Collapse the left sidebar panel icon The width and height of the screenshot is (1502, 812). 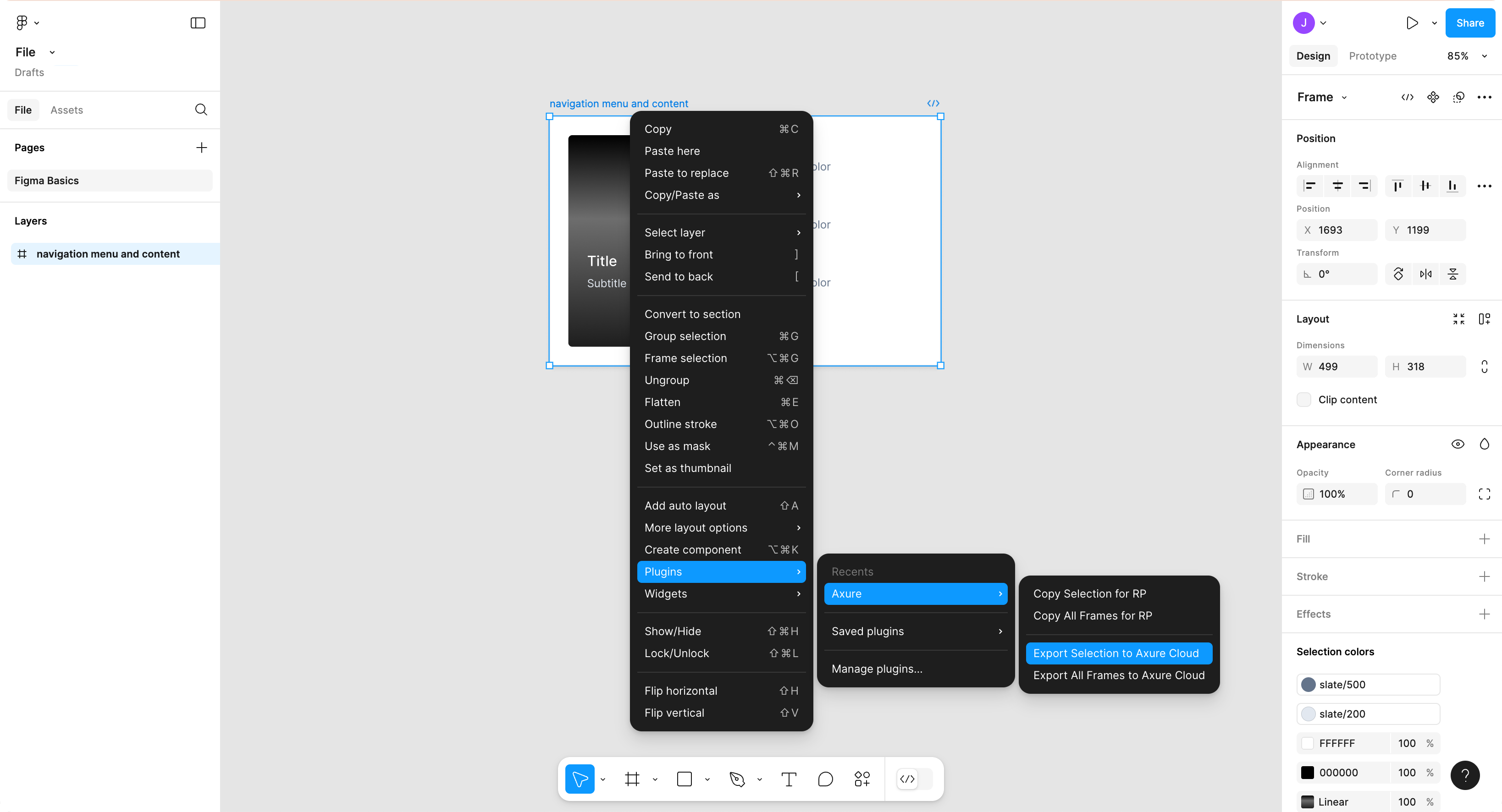(x=198, y=23)
